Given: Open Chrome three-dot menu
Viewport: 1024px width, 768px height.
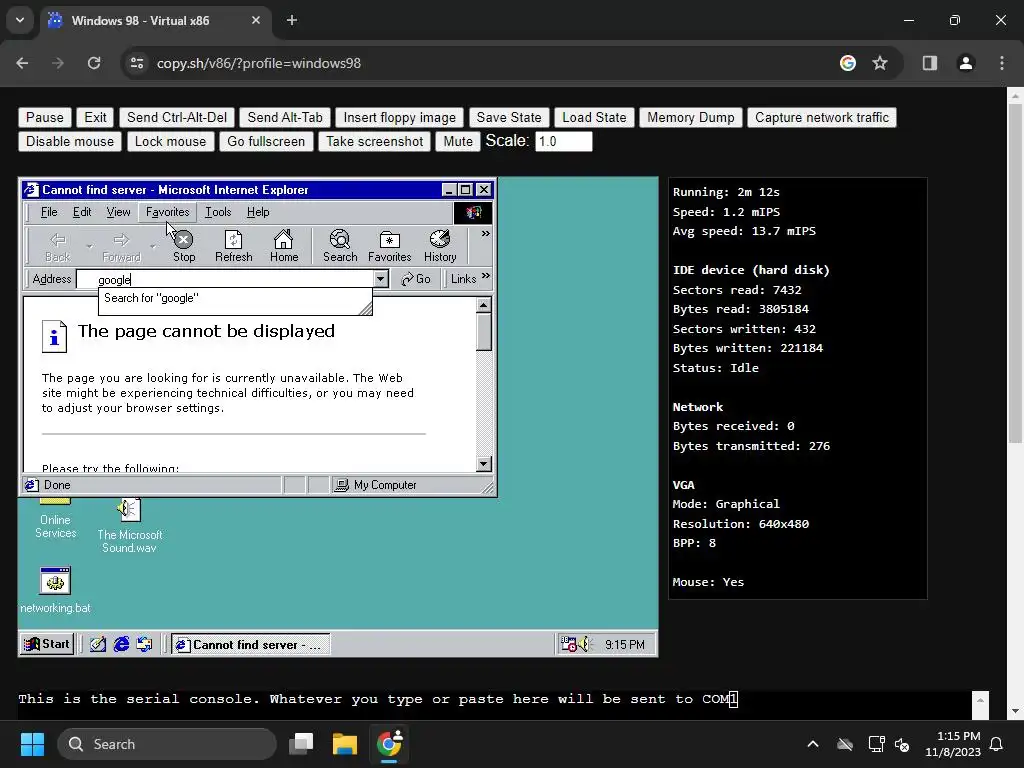Looking at the screenshot, I should [x=1002, y=63].
